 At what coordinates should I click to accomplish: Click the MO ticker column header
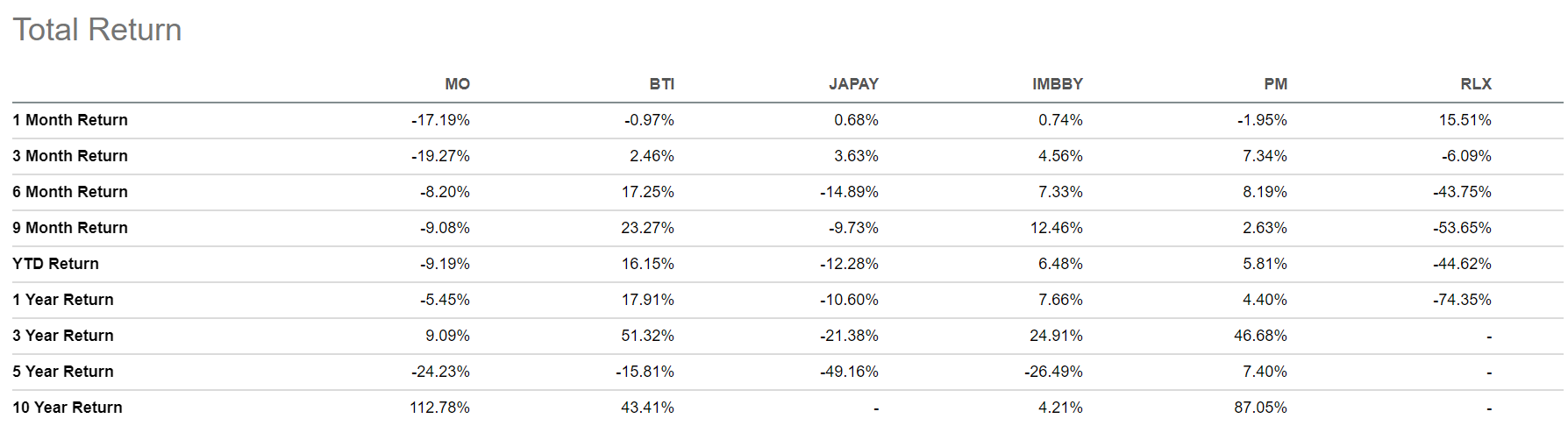[x=457, y=84]
